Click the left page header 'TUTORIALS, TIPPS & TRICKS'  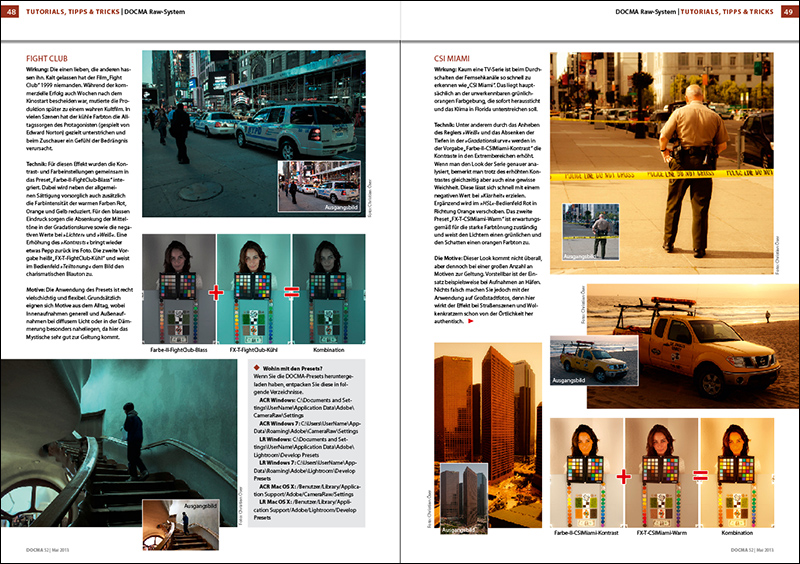[x=70, y=10]
